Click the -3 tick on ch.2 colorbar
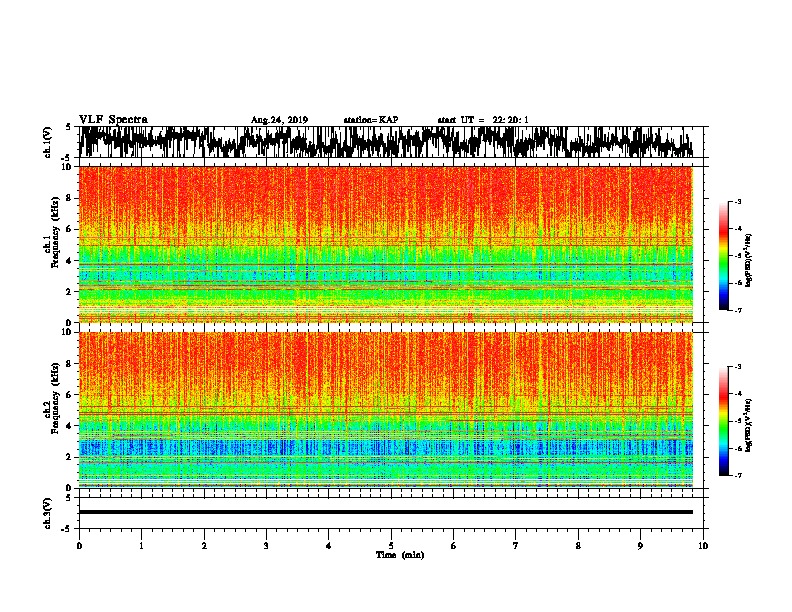The width and height of the screenshot is (792, 612). 738,367
